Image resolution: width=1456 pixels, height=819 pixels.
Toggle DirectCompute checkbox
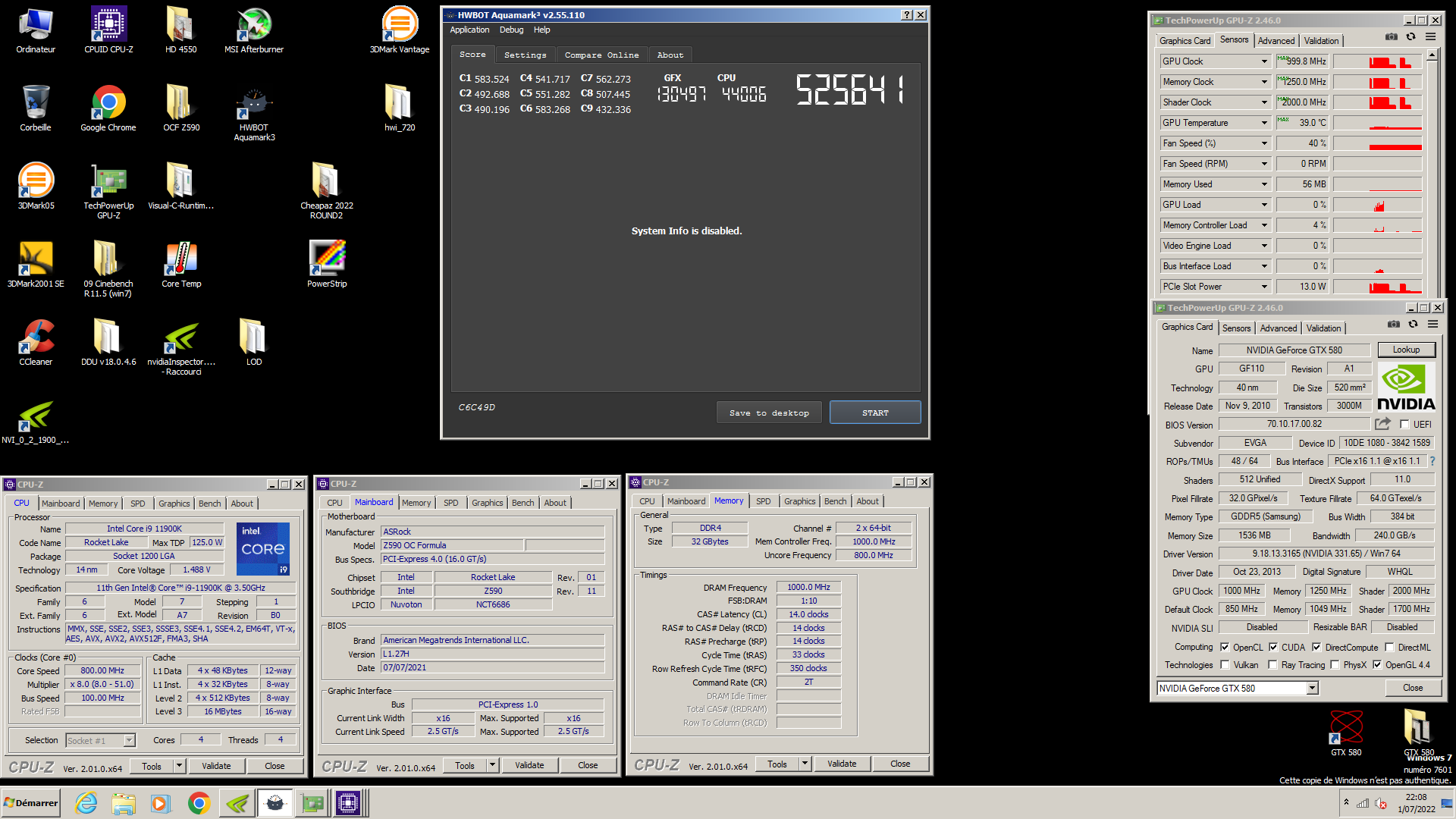1316,648
